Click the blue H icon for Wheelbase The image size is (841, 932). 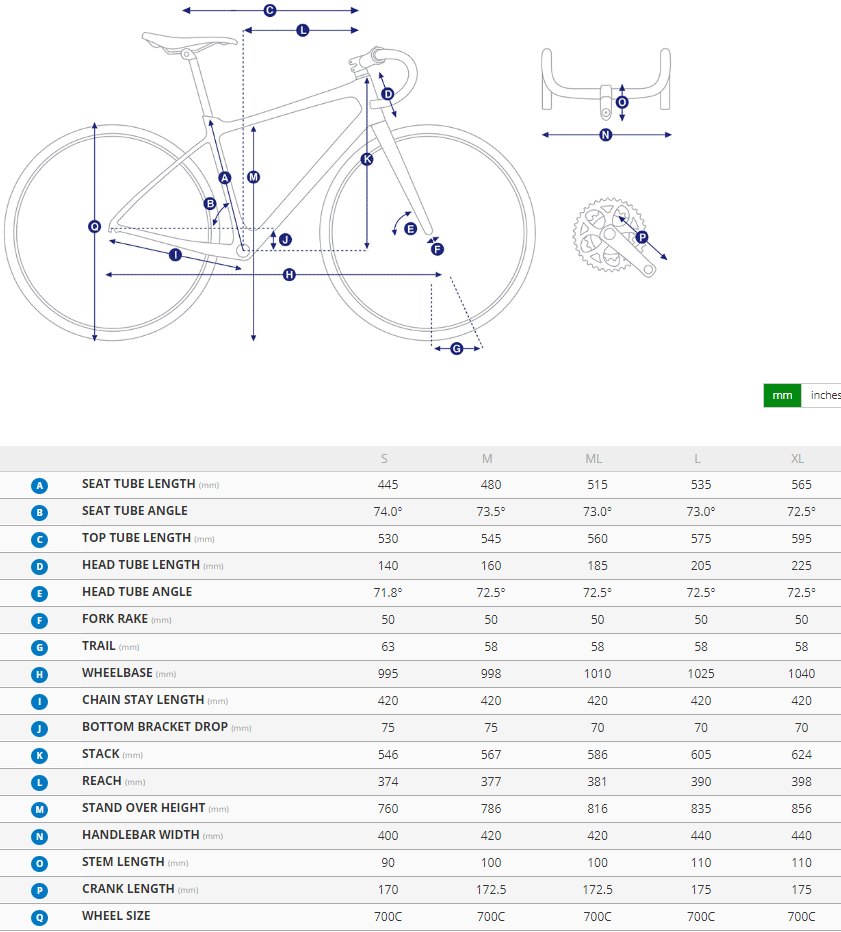[40, 674]
